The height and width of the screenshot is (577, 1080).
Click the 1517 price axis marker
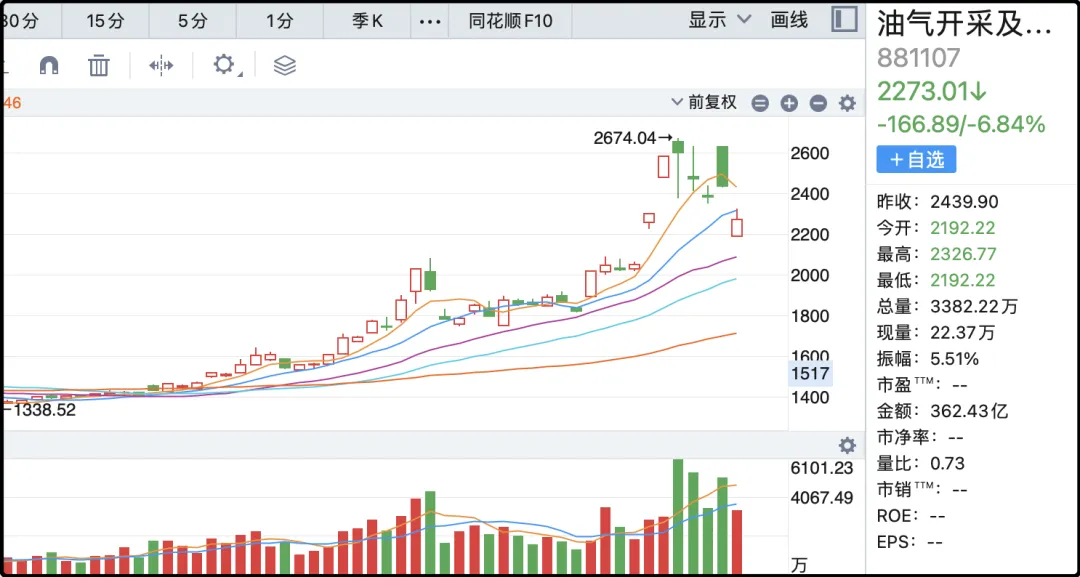pos(808,373)
